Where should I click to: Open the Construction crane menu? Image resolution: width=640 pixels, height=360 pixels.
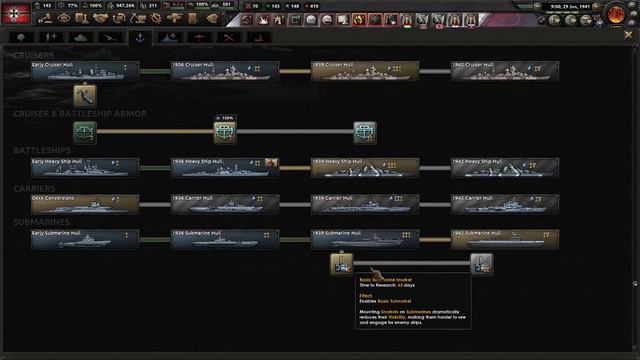(x=138, y=18)
